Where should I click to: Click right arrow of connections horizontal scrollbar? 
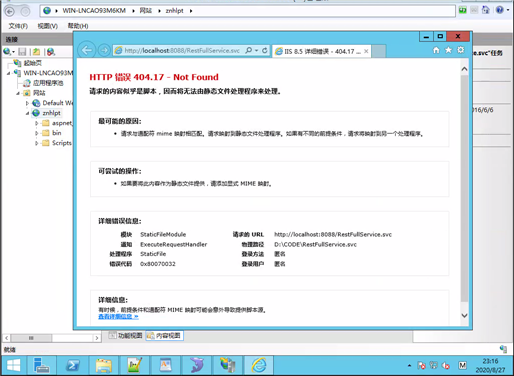click(x=97, y=338)
